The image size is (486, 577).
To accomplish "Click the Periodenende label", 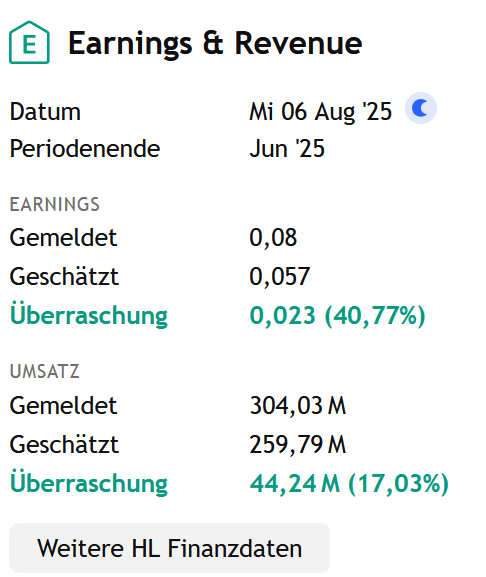I will coord(85,149).
